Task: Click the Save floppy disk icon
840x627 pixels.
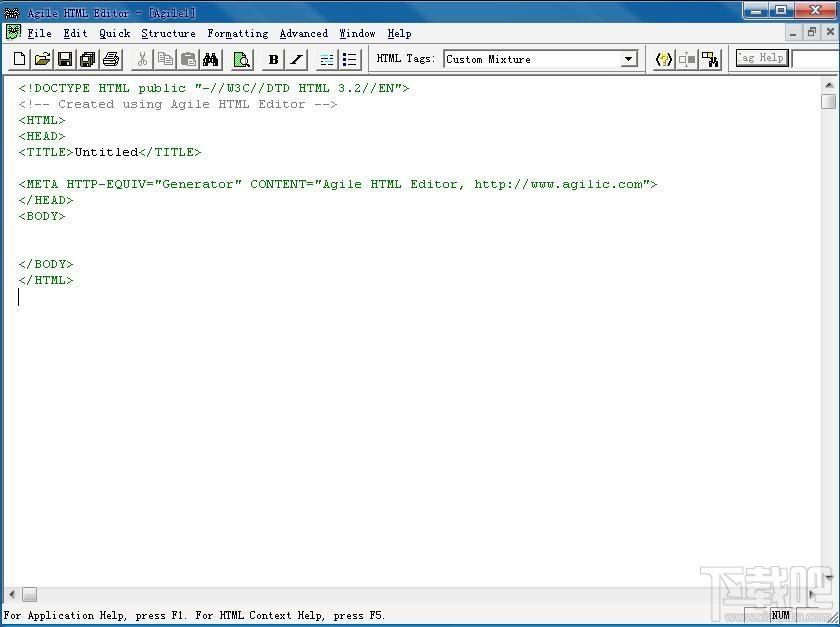Action: click(65, 59)
